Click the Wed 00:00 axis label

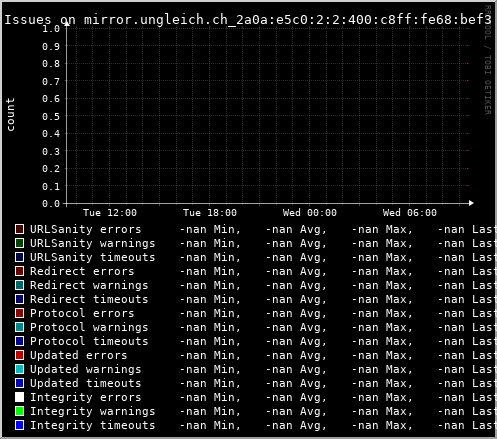(310, 213)
